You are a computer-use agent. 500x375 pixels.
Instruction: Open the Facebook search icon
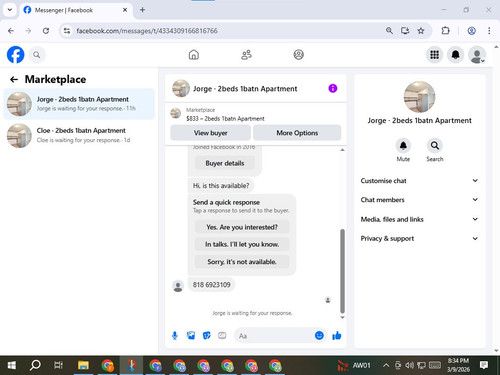click(x=37, y=55)
